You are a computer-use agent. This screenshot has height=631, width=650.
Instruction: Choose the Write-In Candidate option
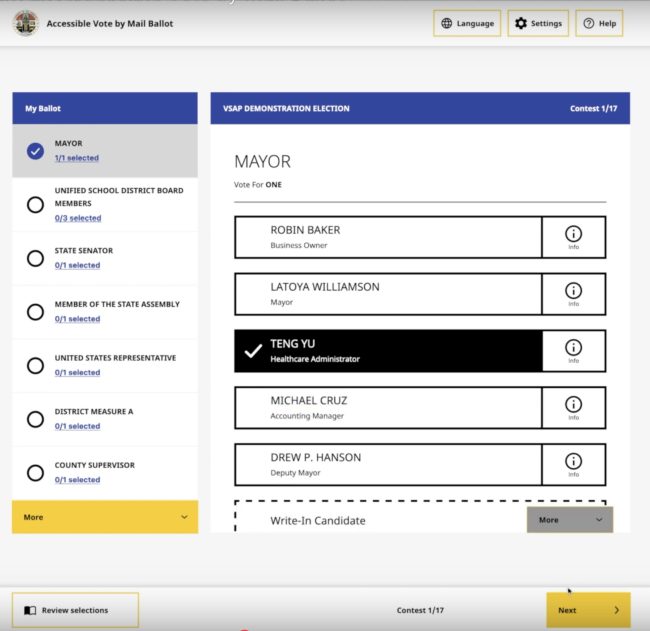point(380,520)
